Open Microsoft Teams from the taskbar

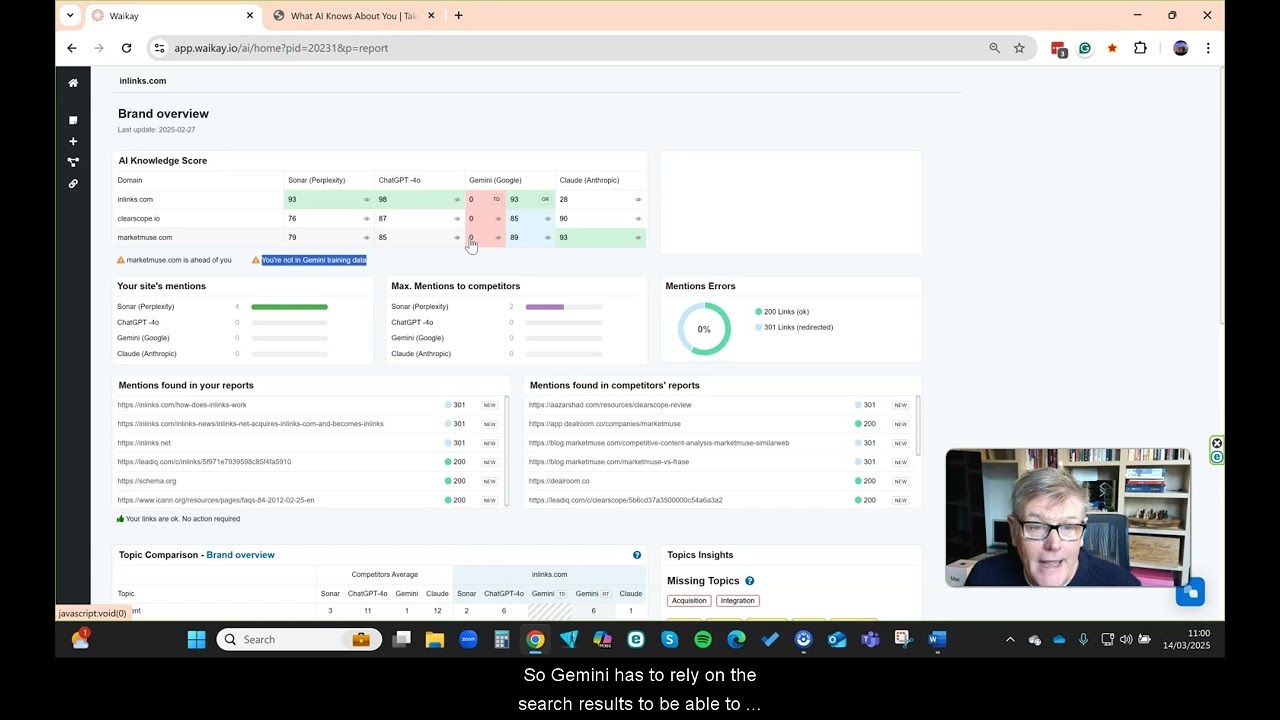pos(870,640)
